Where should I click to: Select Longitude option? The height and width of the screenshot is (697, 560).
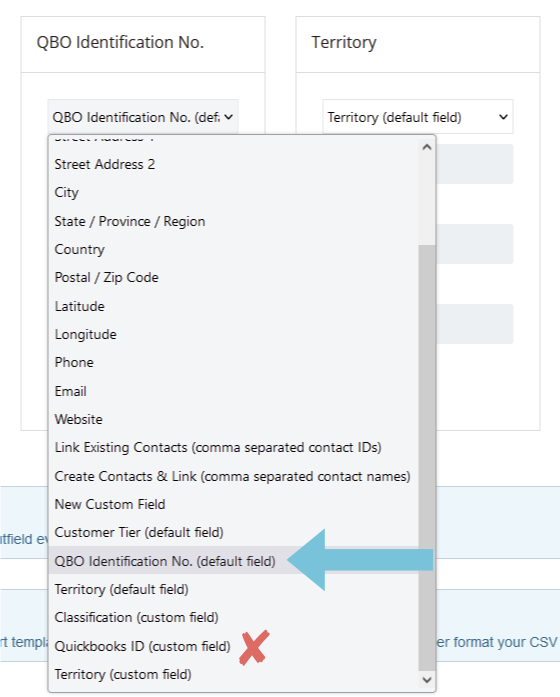coord(233,334)
